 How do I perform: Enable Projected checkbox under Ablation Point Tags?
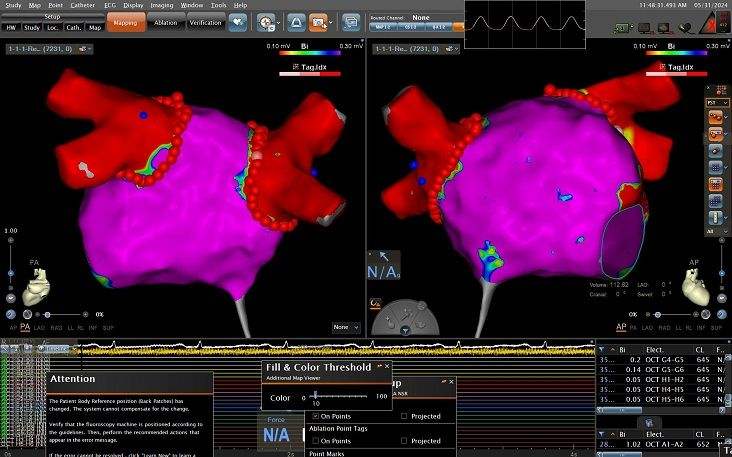(404, 440)
